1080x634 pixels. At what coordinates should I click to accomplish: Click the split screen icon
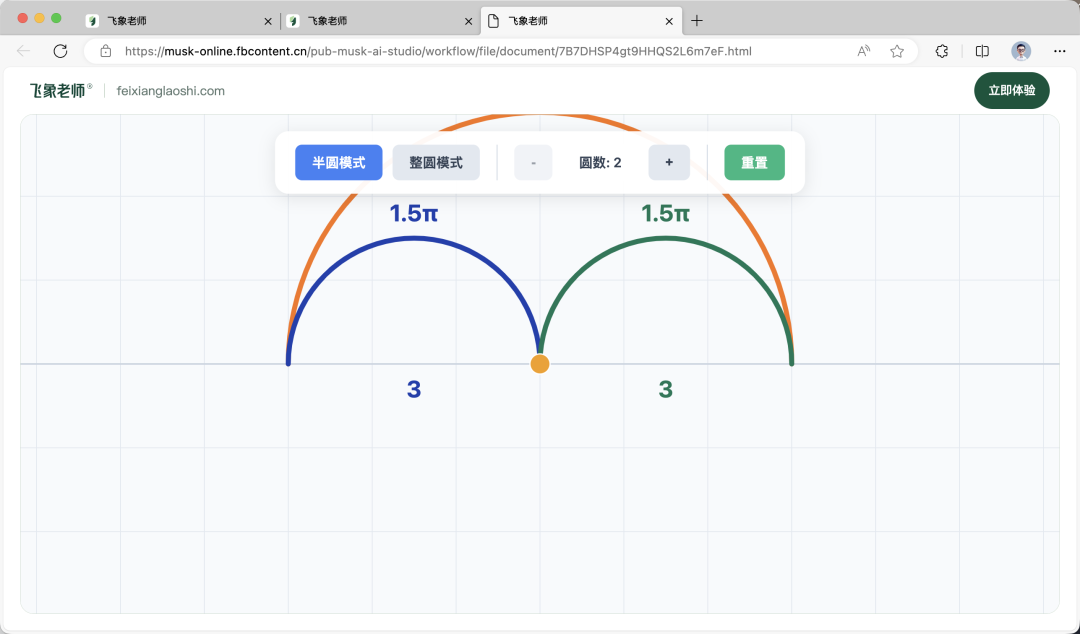pyautogui.click(x=981, y=51)
